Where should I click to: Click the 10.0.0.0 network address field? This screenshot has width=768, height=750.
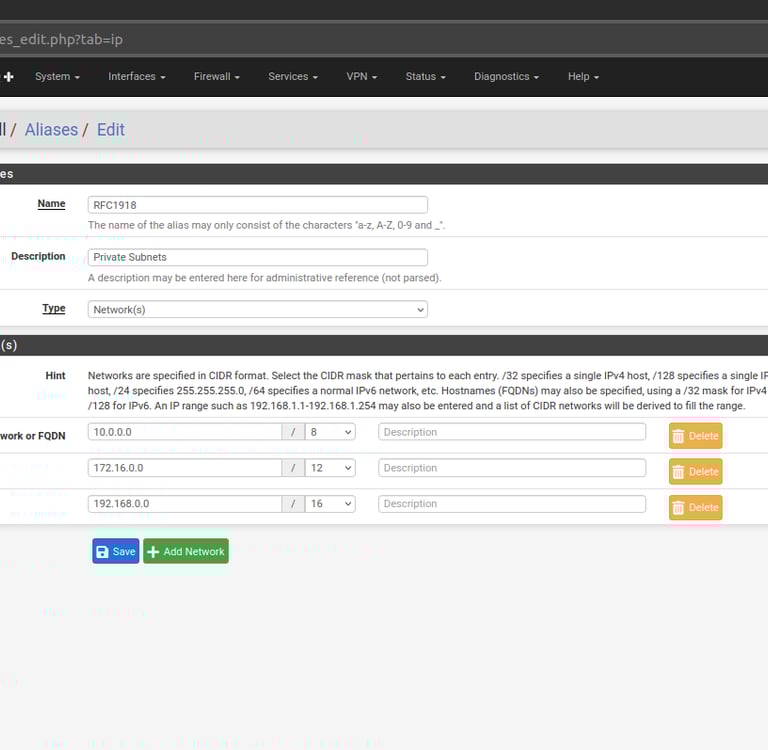(185, 432)
